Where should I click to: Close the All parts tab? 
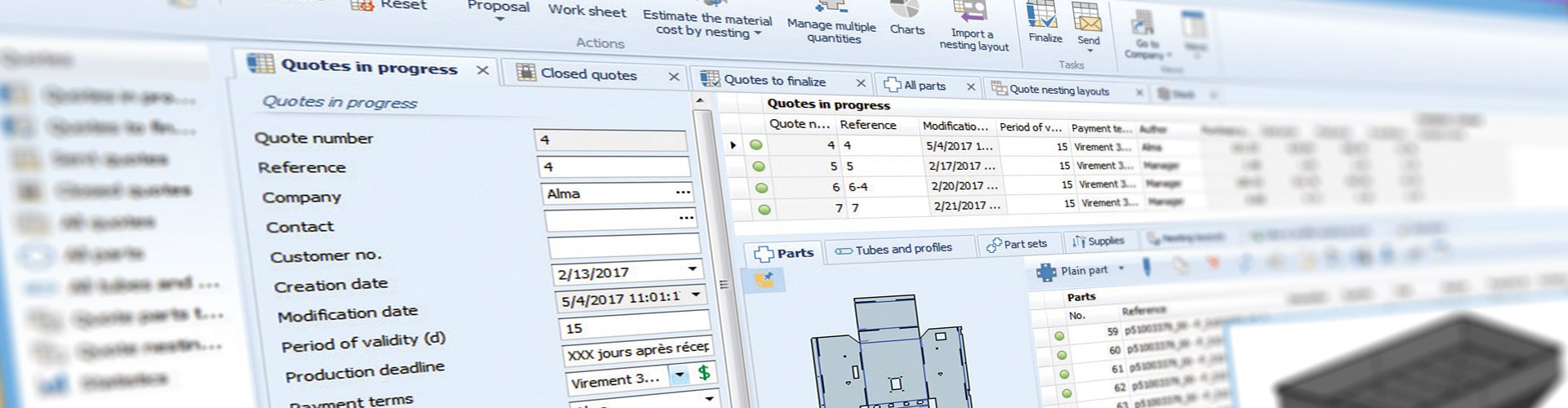coord(971,86)
